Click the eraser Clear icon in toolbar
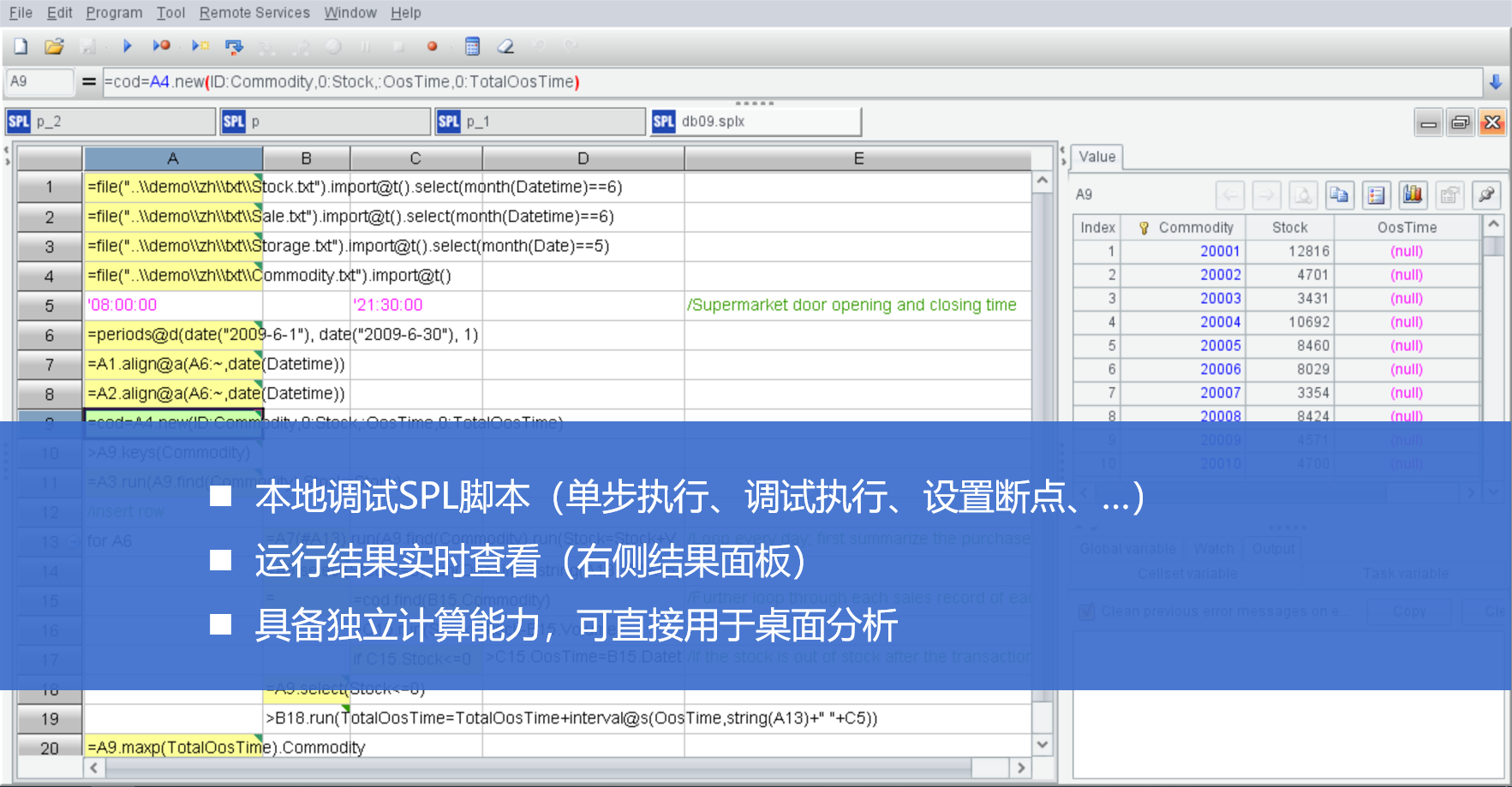 (506, 46)
